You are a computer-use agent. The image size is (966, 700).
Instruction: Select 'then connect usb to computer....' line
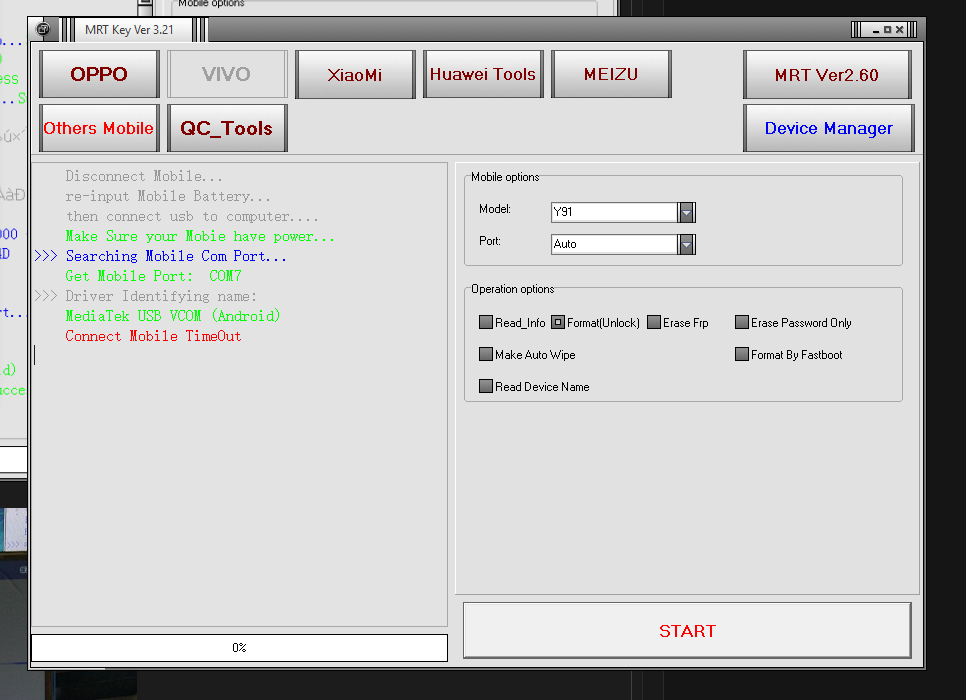coord(192,217)
